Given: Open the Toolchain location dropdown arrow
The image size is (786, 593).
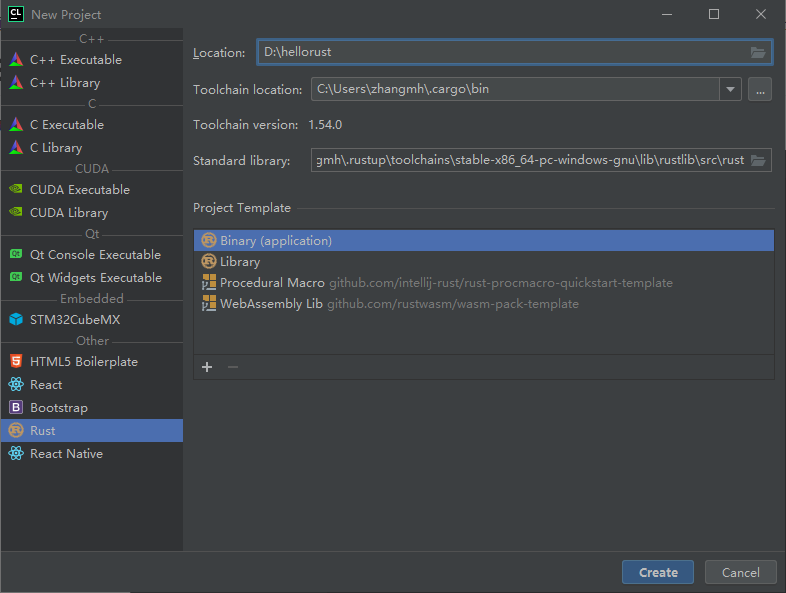Looking at the screenshot, I should (x=730, y=89).
